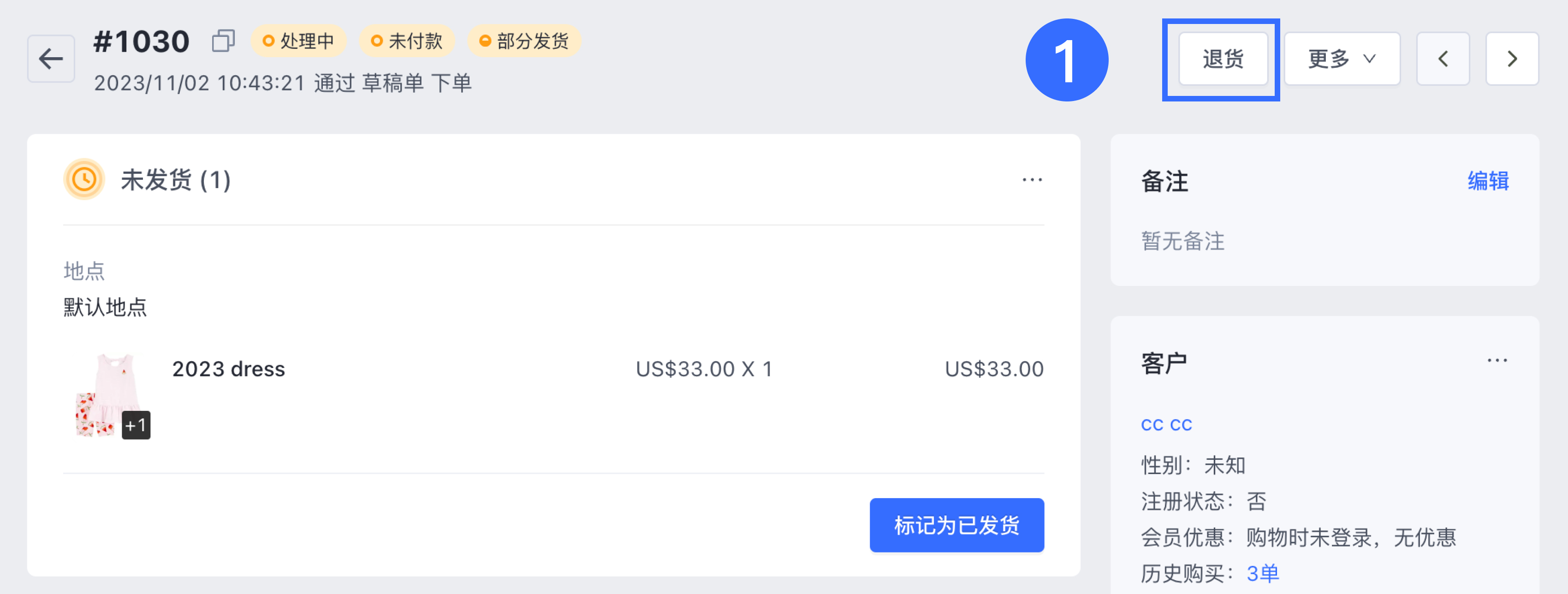Open customer profile cc cc
Image resolution: width=1568 pixels, height=594 pixels.
click(1166, 425)
